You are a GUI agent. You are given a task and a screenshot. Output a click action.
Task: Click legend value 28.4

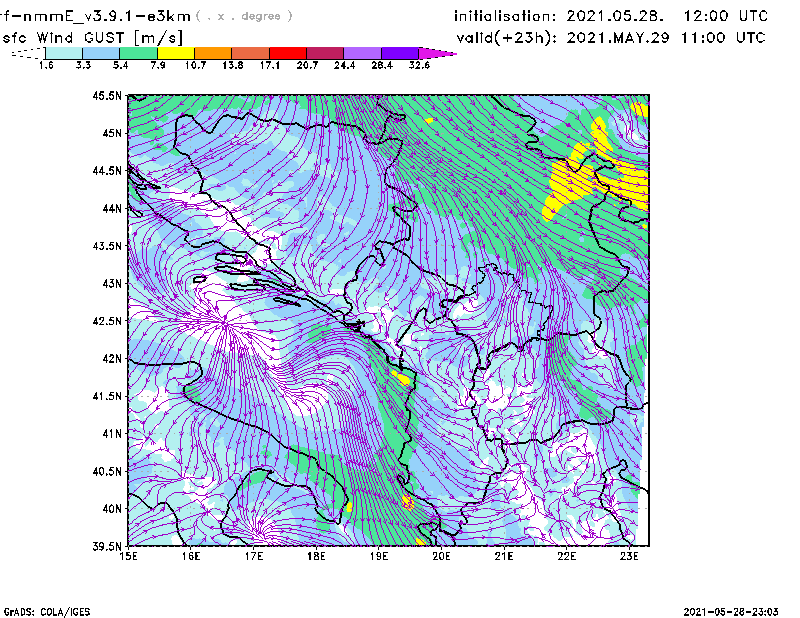click(x=382, y=65)
